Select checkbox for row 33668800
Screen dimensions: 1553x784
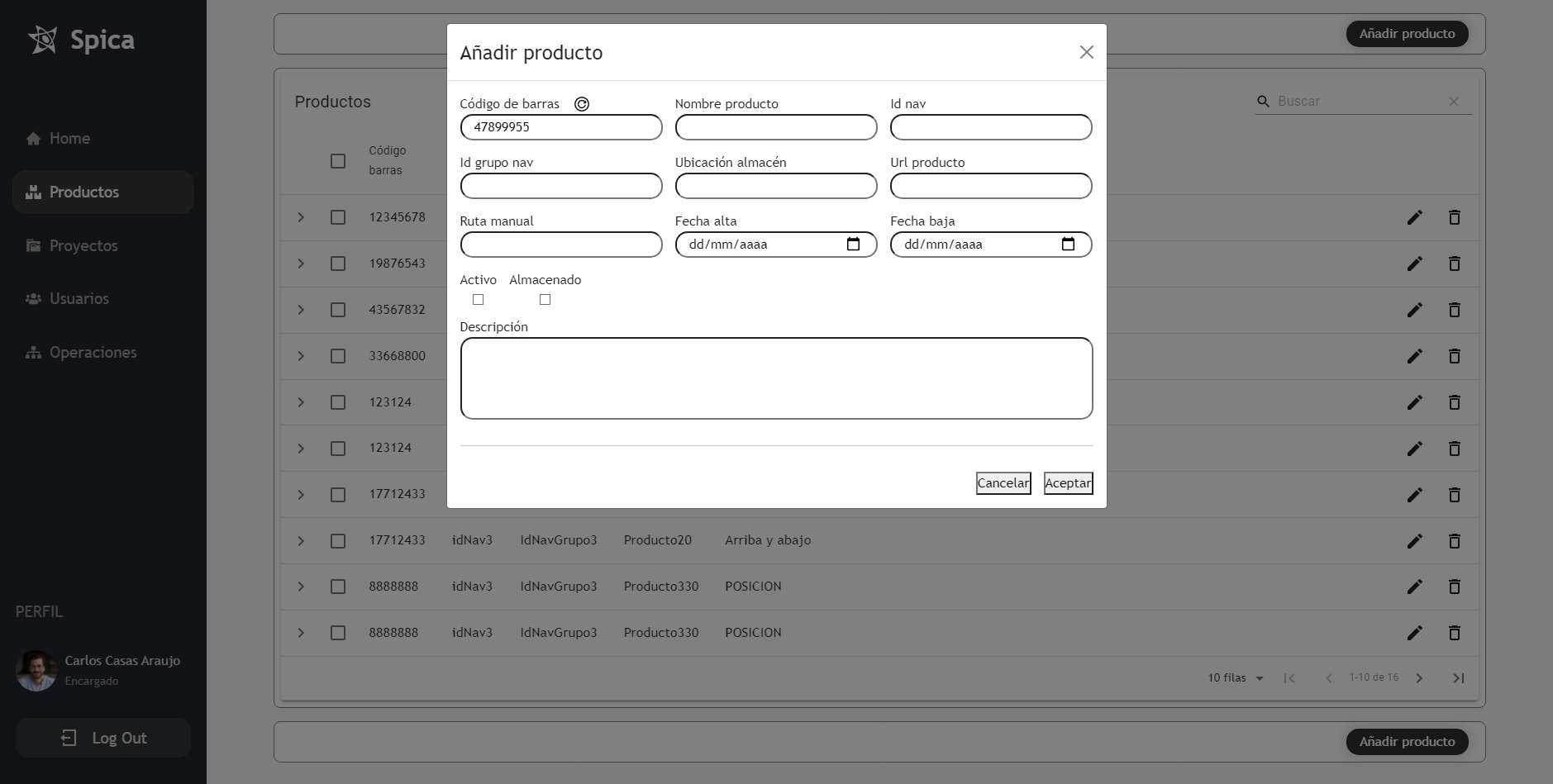[x=338, y=356]
